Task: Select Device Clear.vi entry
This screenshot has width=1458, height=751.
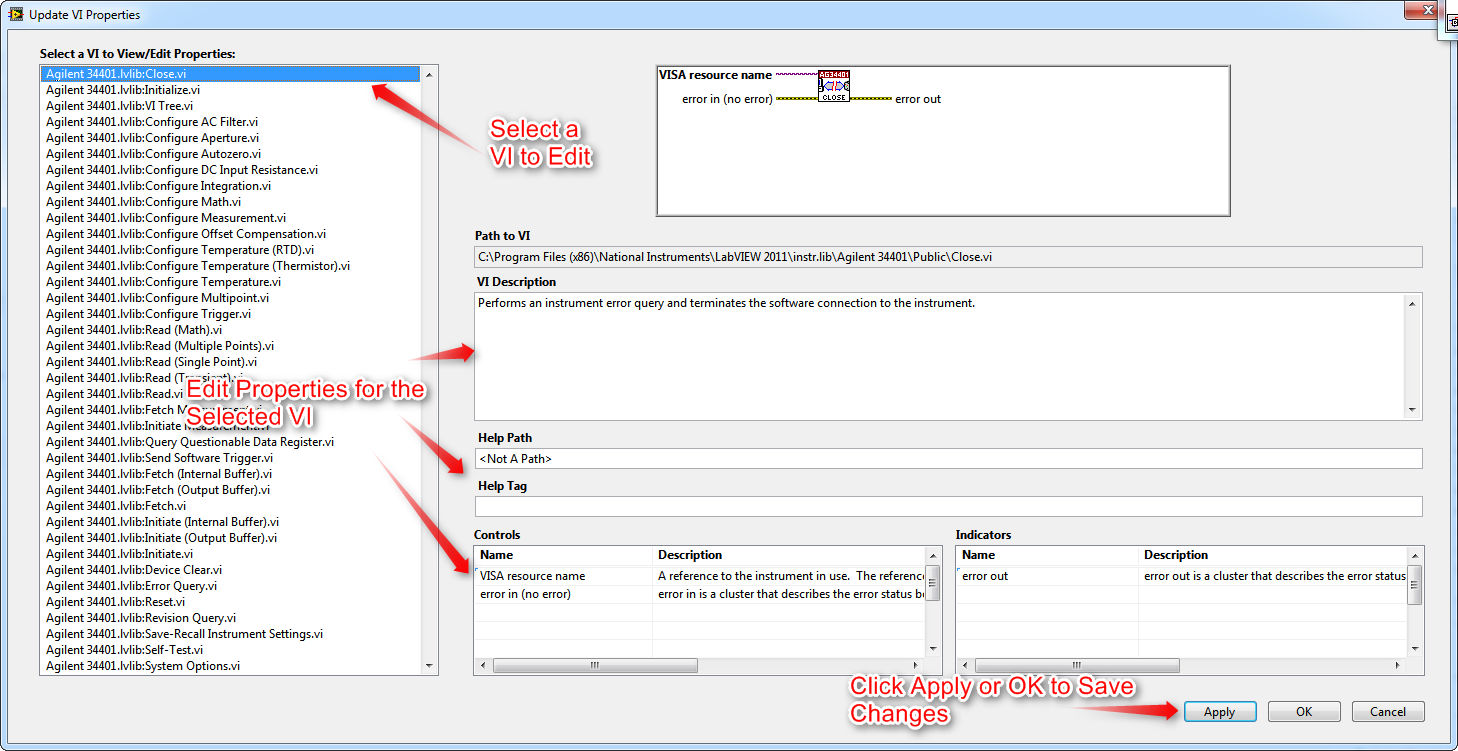Action: 231,570
